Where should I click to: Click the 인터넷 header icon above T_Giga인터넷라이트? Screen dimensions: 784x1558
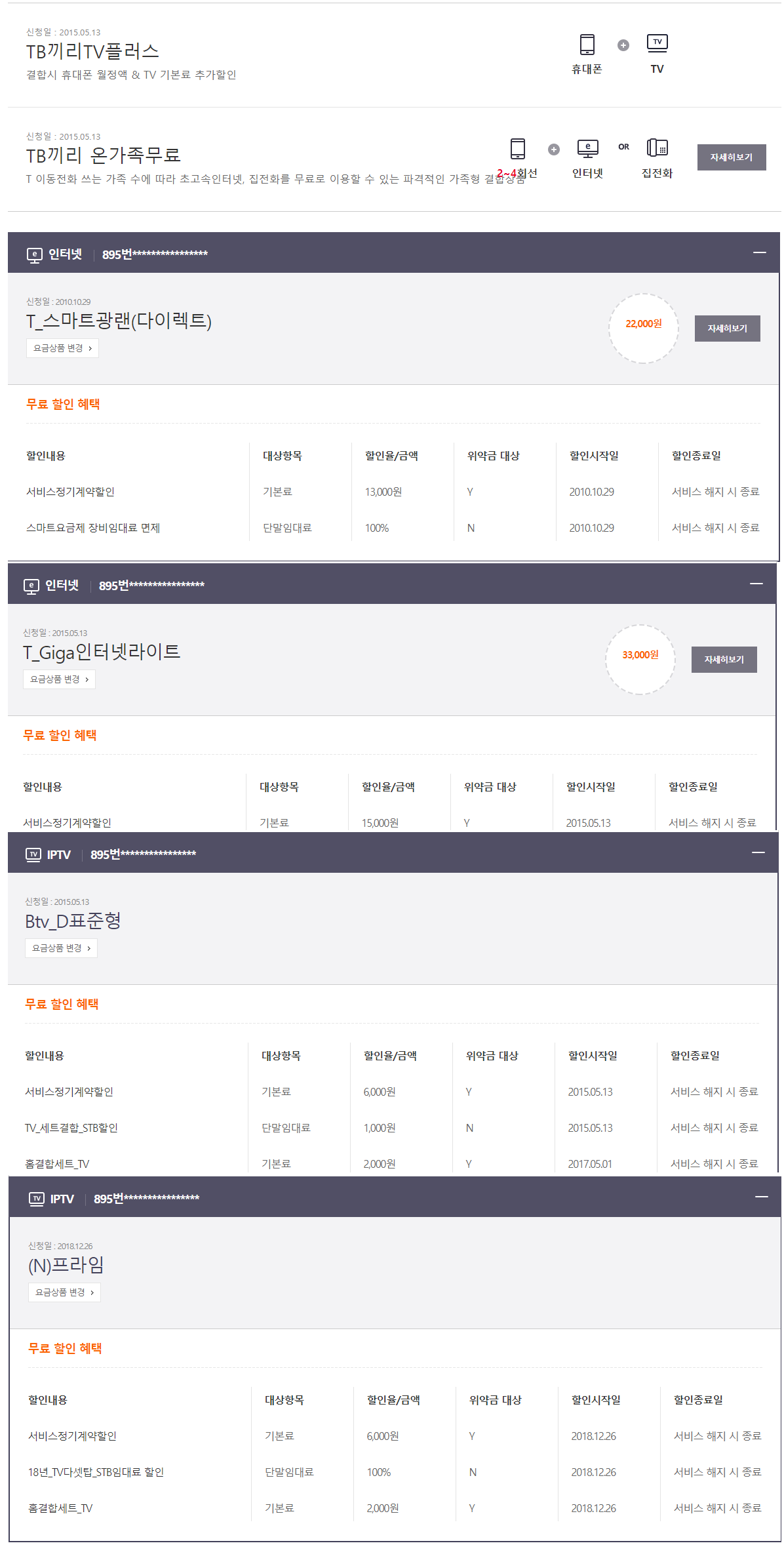pyautogui.click(x=31, y=586)
